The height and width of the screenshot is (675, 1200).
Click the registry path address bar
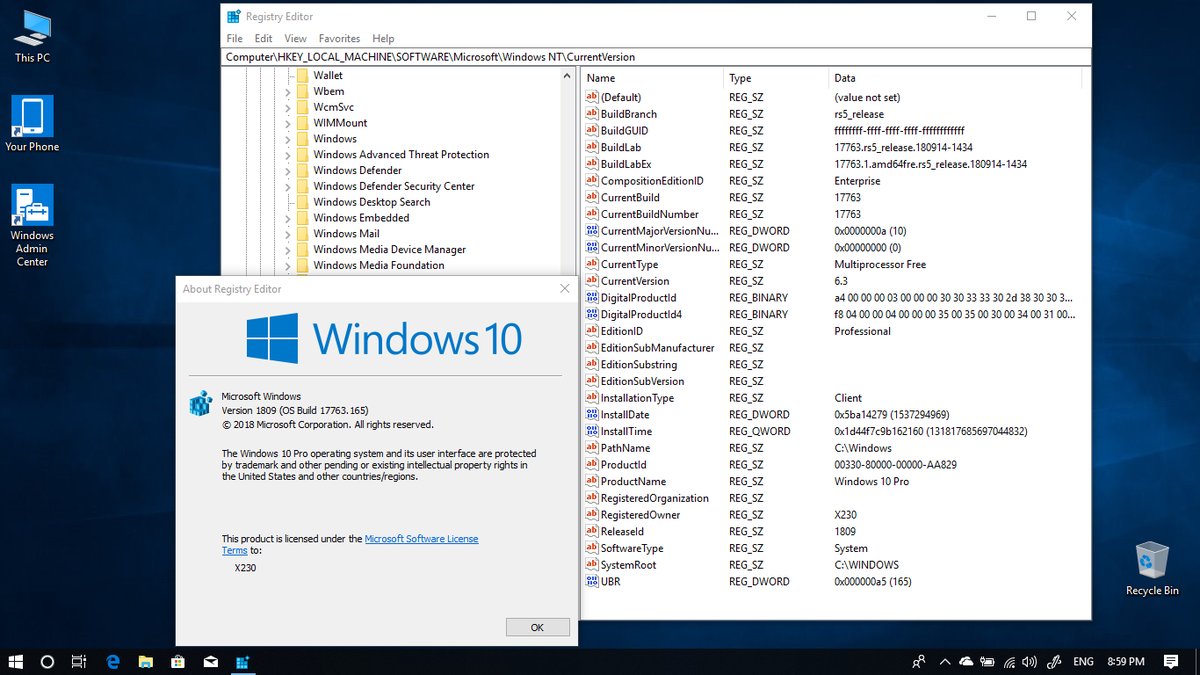click(x=656, y=57)
